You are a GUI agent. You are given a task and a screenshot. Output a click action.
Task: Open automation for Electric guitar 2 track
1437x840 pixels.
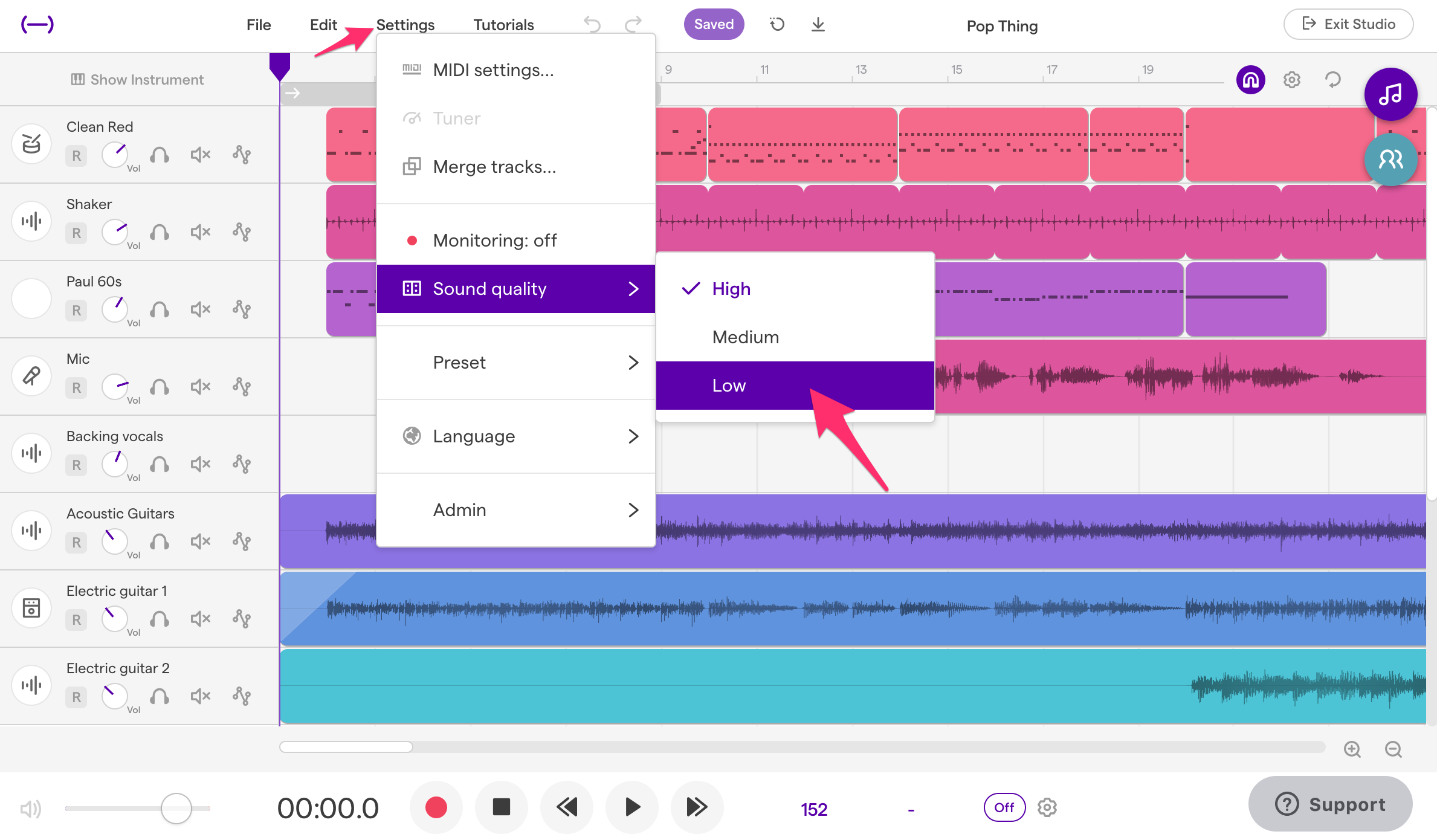[x=242, y=697]
